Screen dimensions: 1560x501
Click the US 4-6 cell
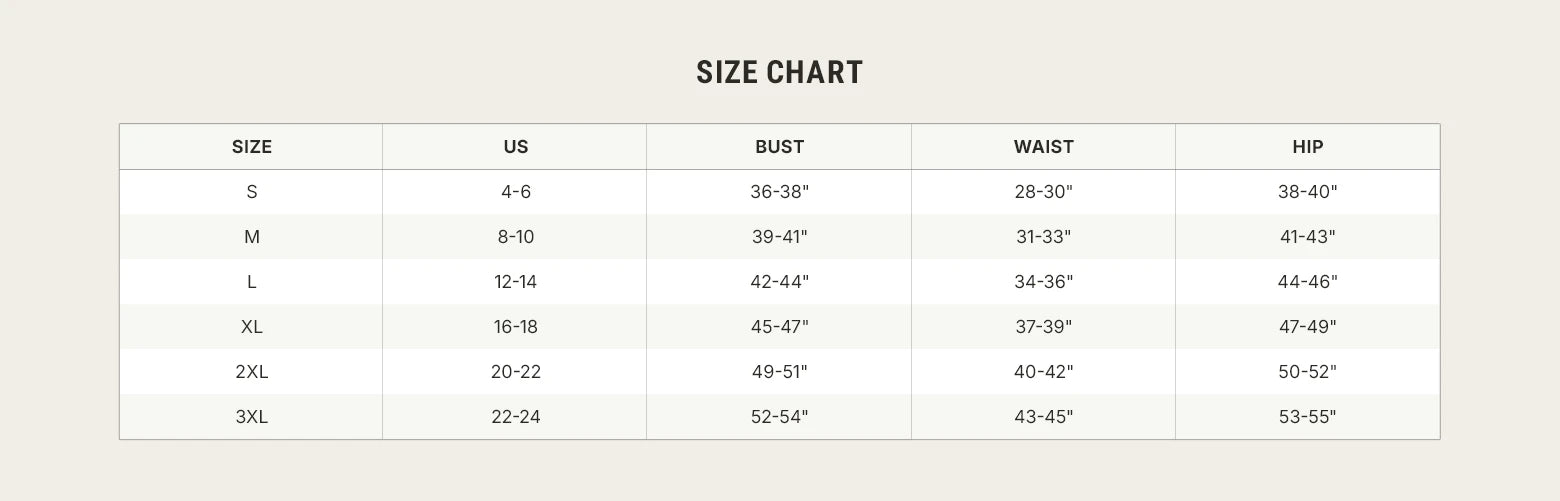click(x=516, y=192)
